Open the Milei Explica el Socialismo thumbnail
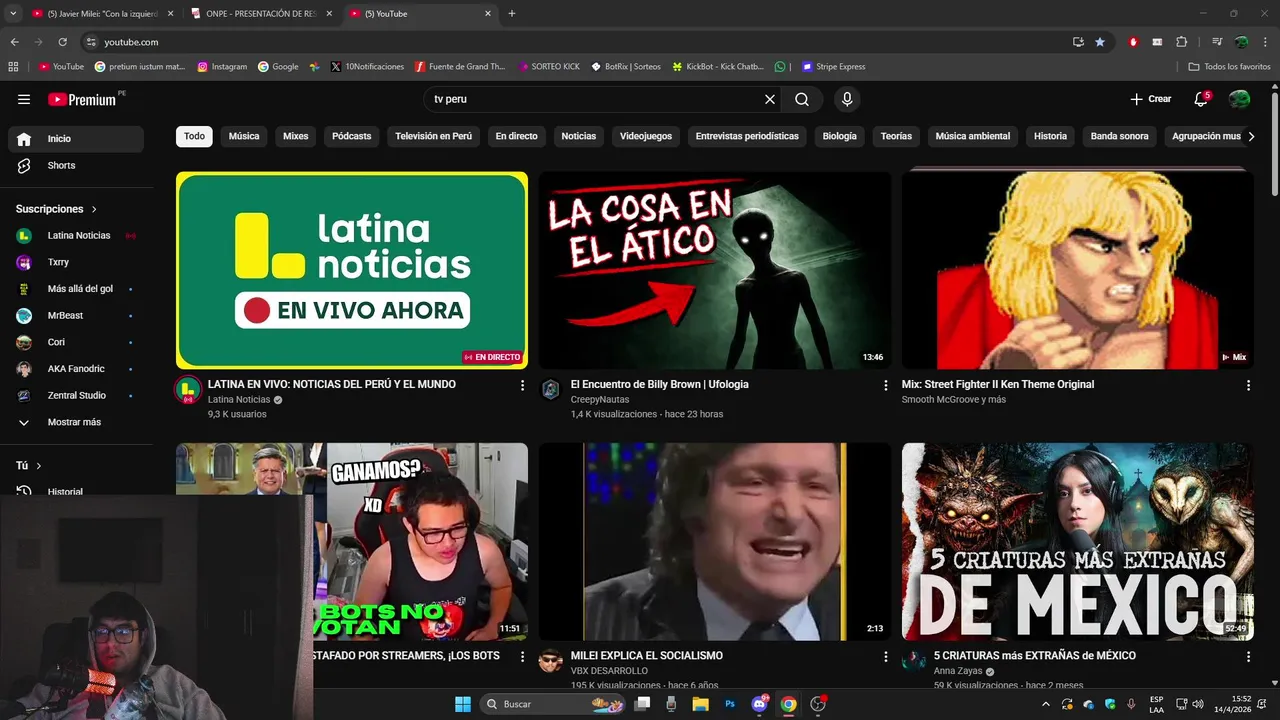Viewport: 1280px width, 720px height. pos(715,541)
